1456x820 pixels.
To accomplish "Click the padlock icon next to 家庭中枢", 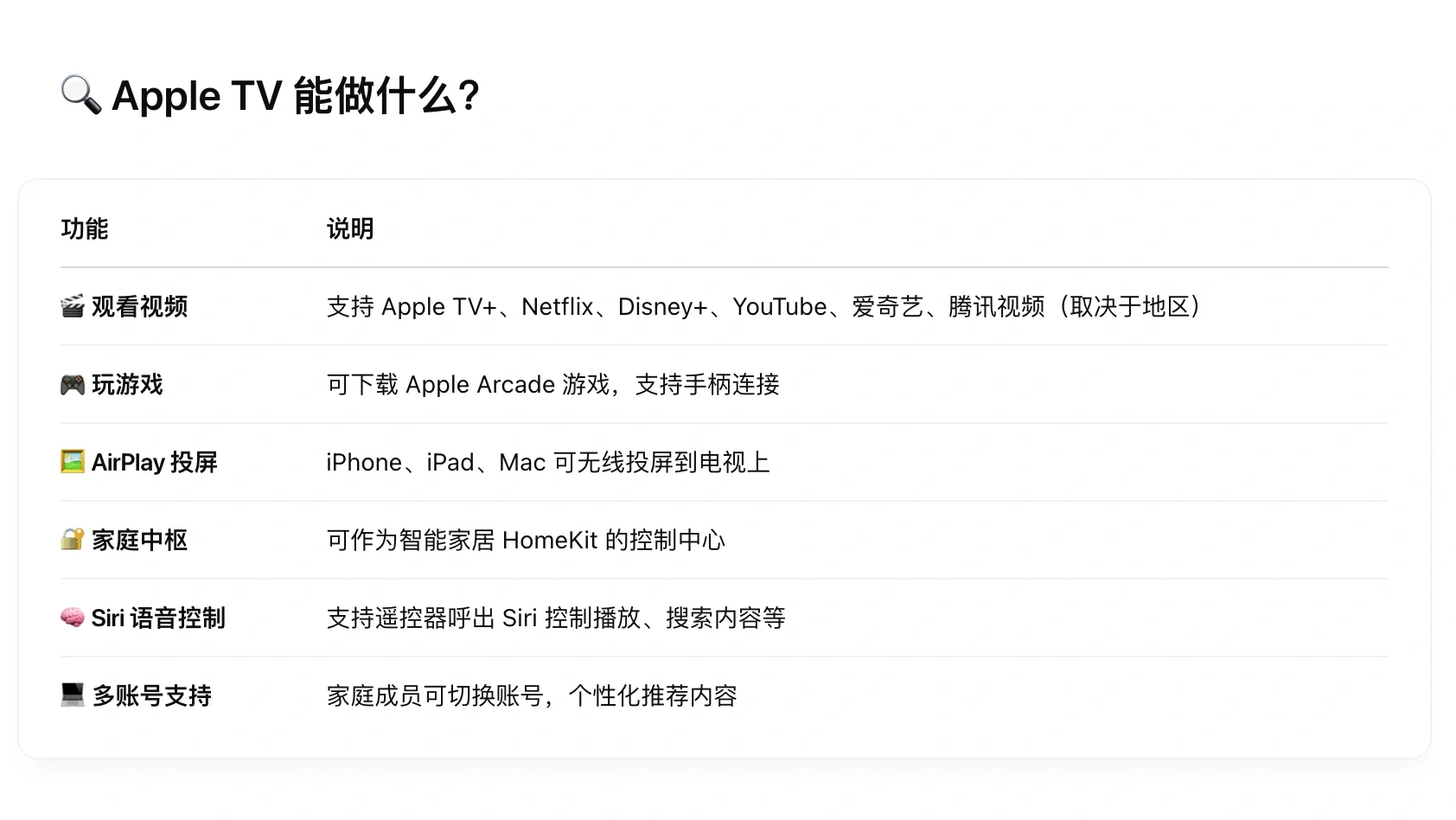I will pos(72,540).
